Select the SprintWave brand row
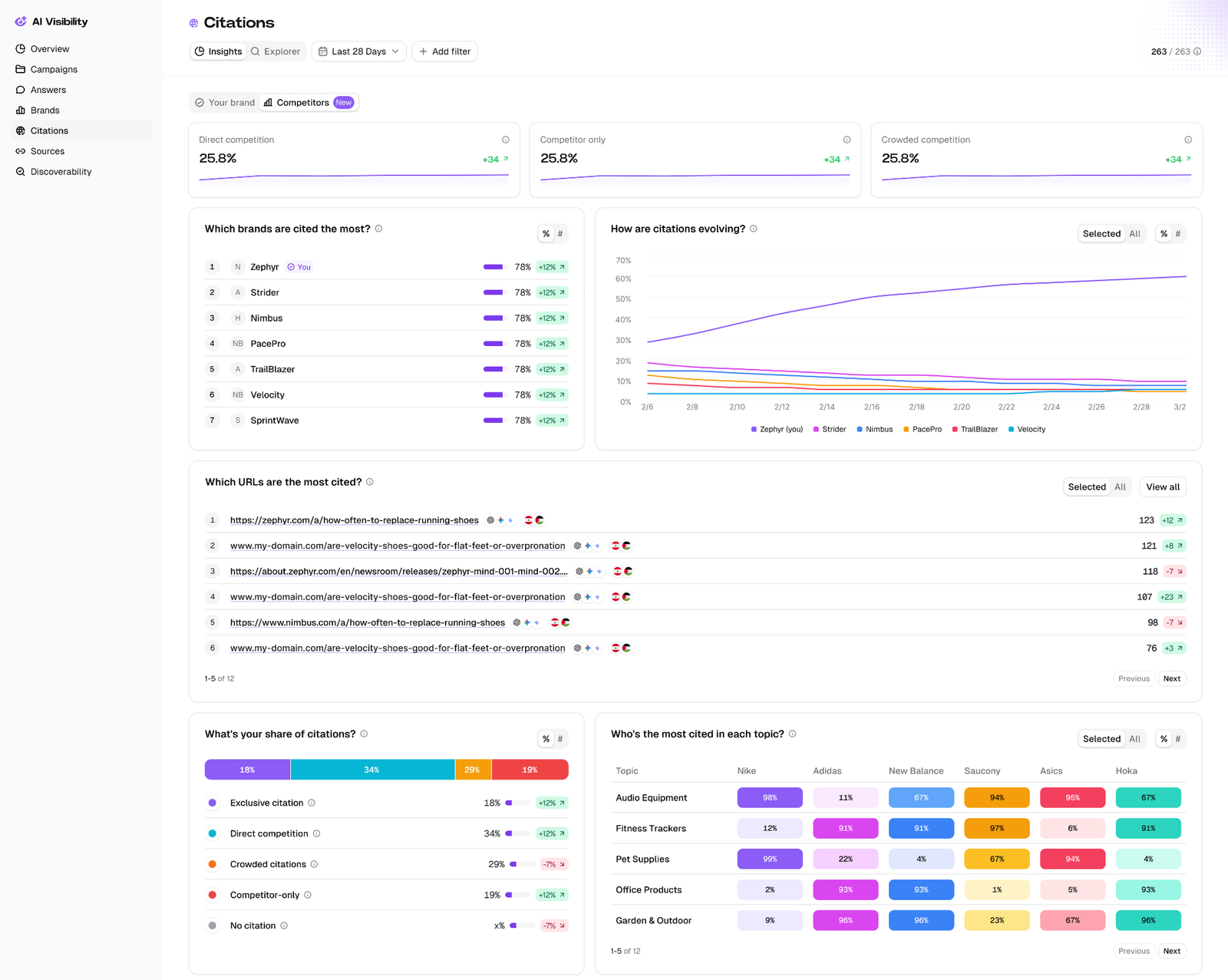The width and height of the screenshot is (1228, 980). [x=387, y=421]
